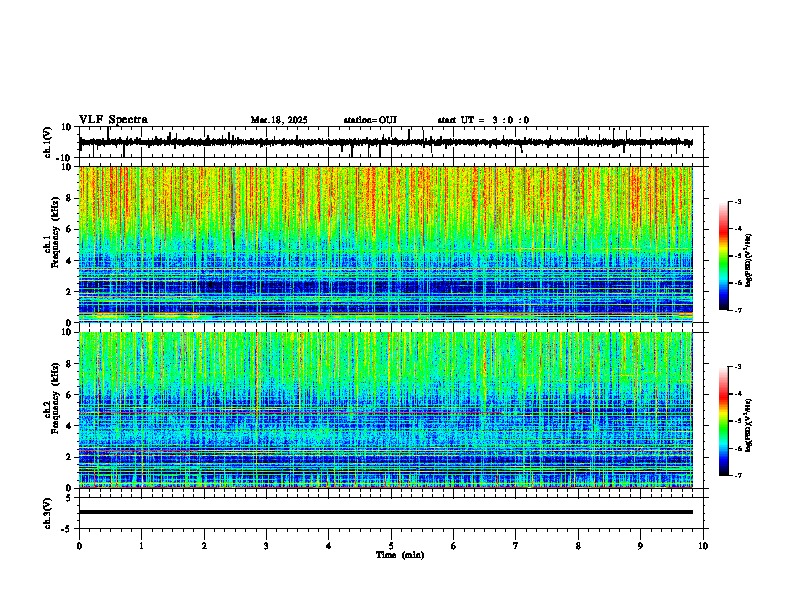Click the station label "station=OUJ"
This screenshot has height=612, width=792.
[x=370, y=120]
